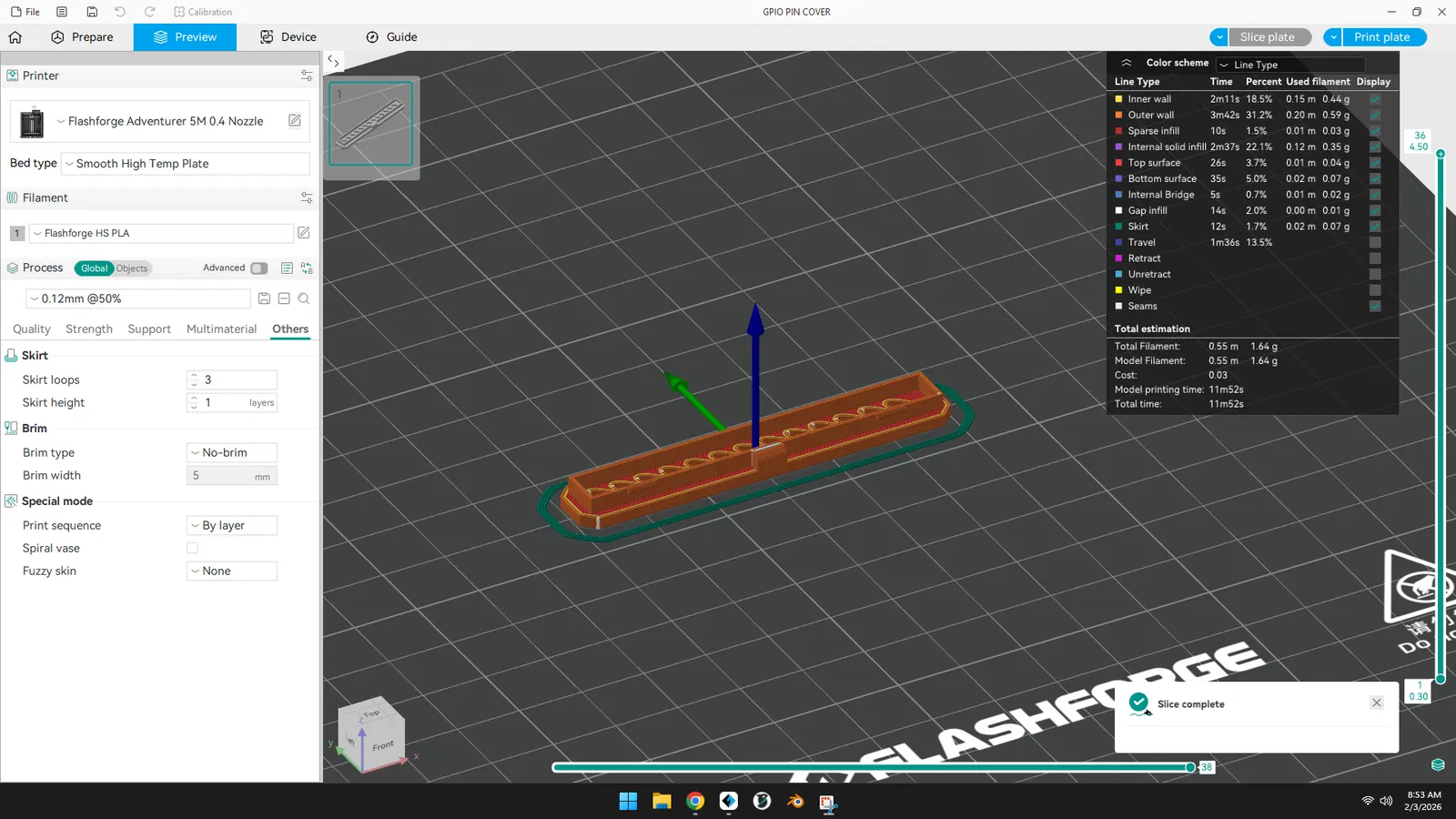Screen dimensions: 1456x819
Task: Enable the Spiral vase checkbox
Action: click(192, 549)
